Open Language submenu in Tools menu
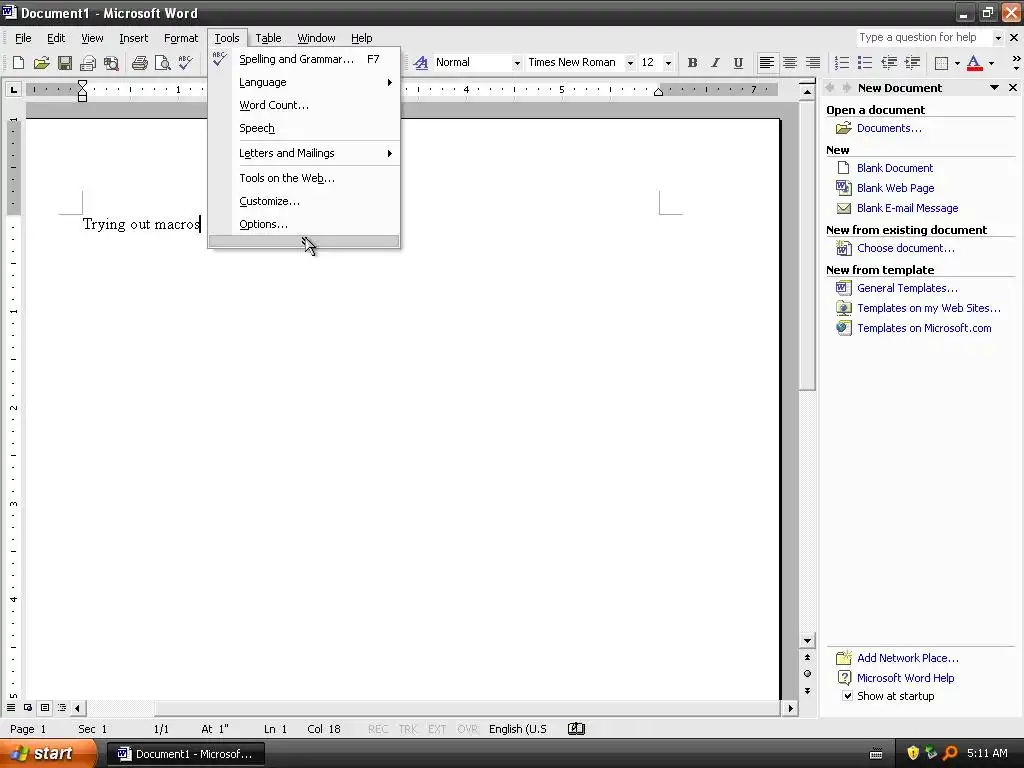 (304, 82)
